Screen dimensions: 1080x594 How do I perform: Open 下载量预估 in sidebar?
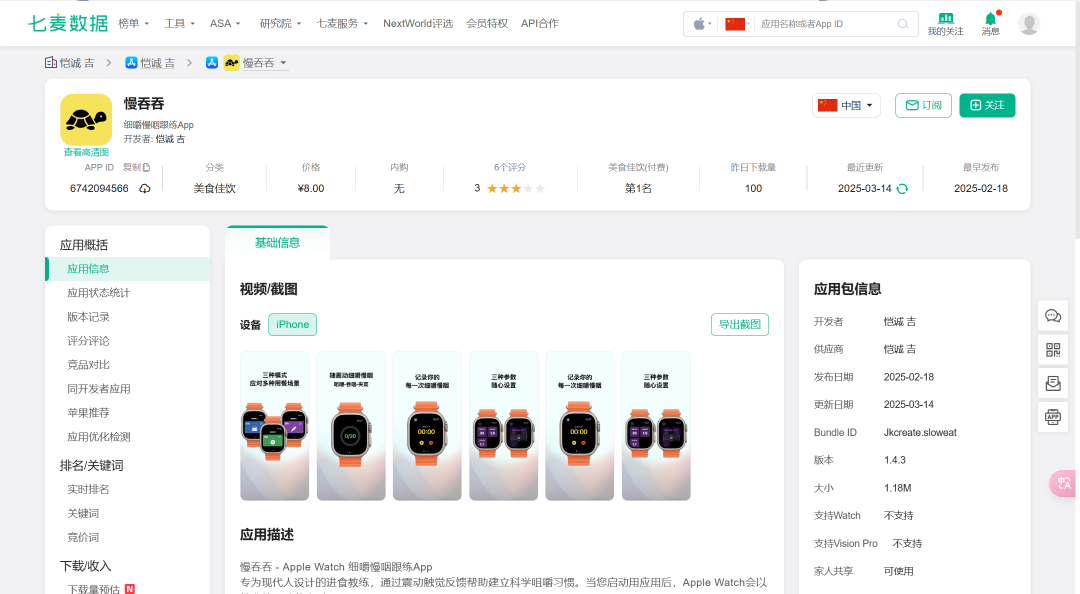point(94,589)
